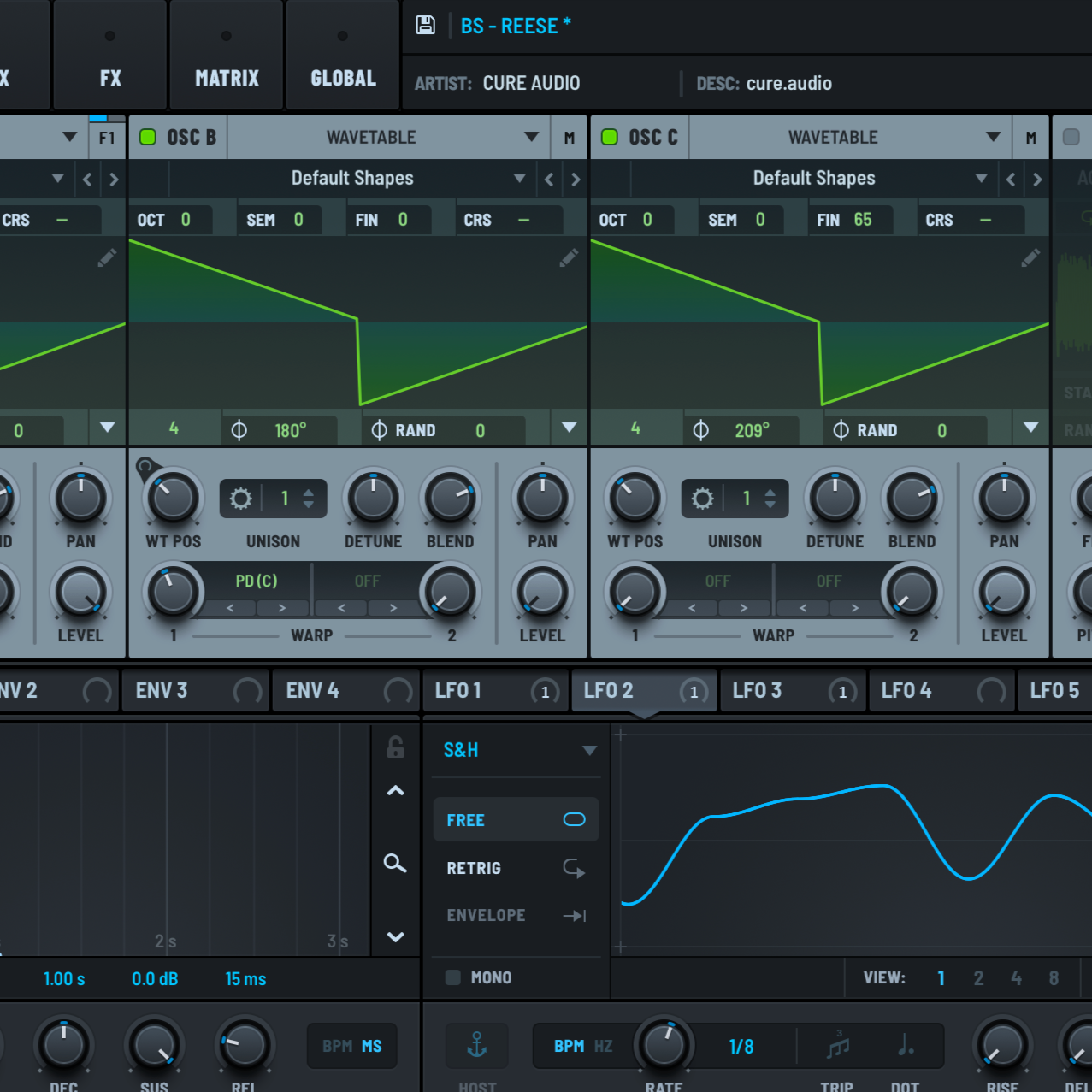Click the host sync anchor icon for LFO 2

point(476,1045)
